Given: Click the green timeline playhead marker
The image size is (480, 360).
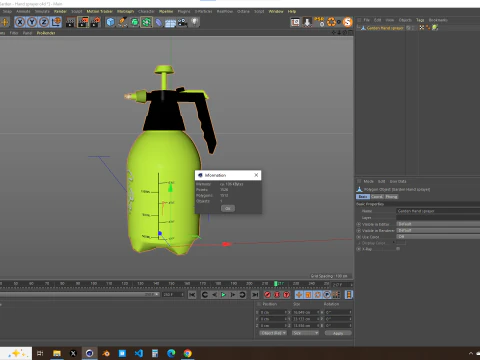Looking at the screenshot, I should [276, 284].
